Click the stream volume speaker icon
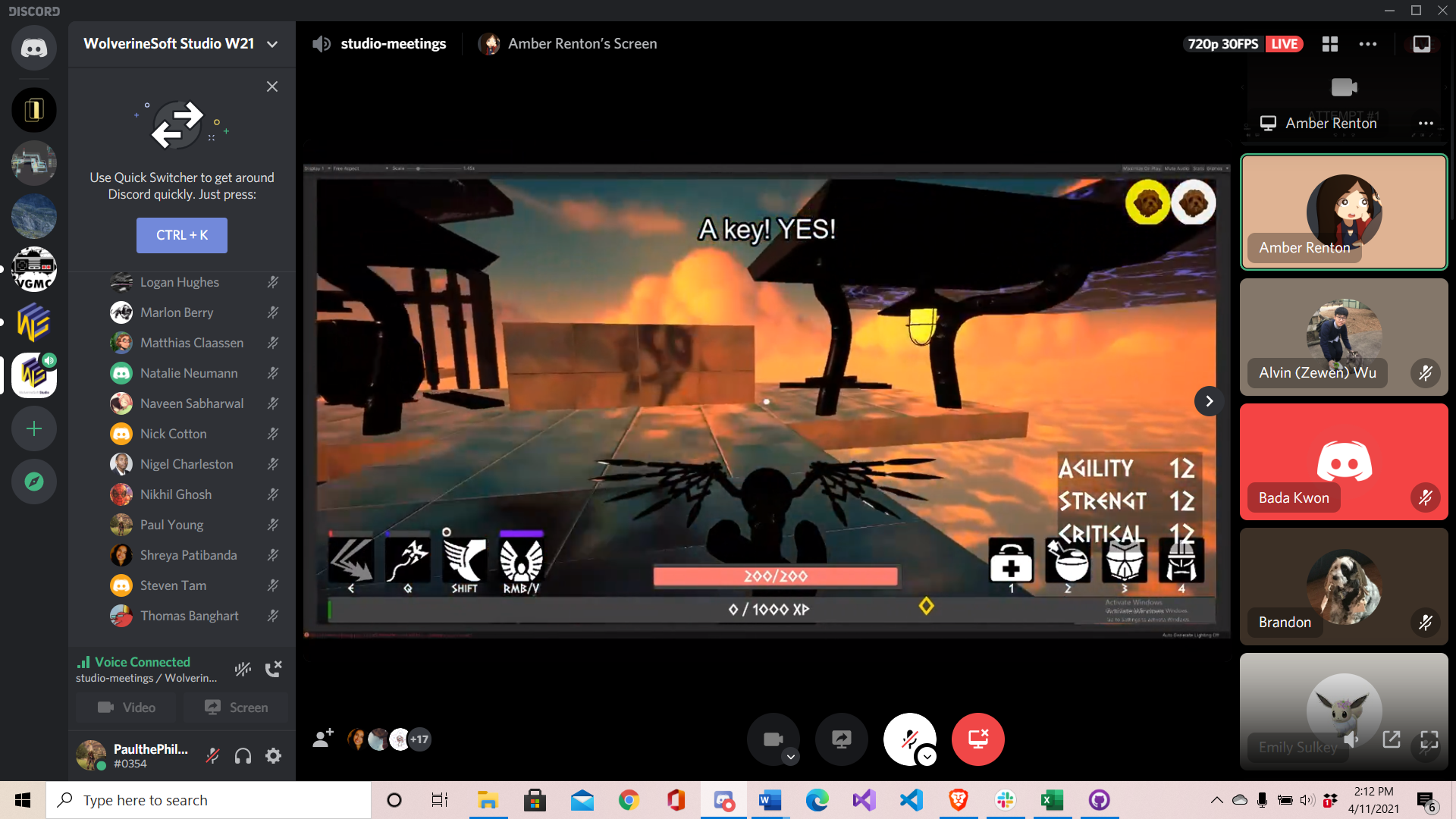 pos(1351,739)
